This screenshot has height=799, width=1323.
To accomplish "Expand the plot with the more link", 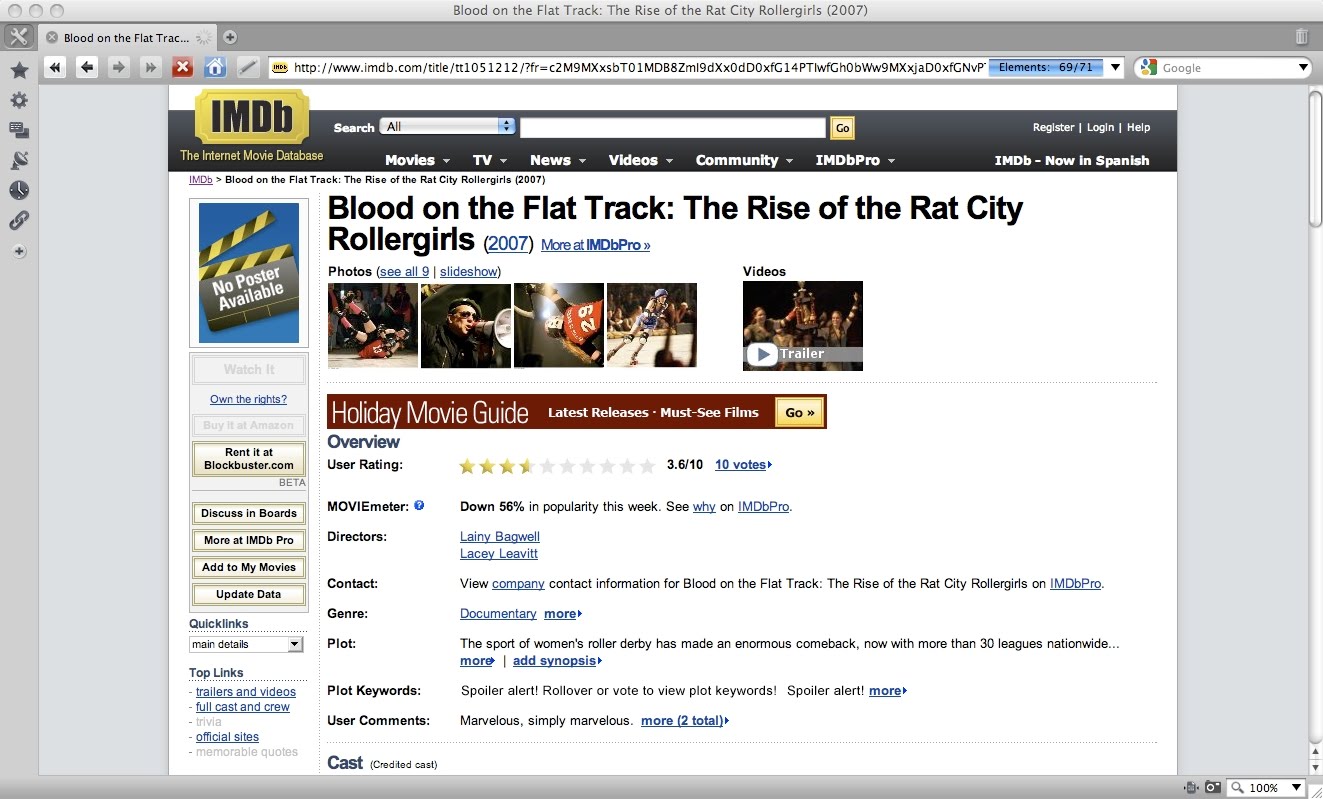I will pos(478,661).
